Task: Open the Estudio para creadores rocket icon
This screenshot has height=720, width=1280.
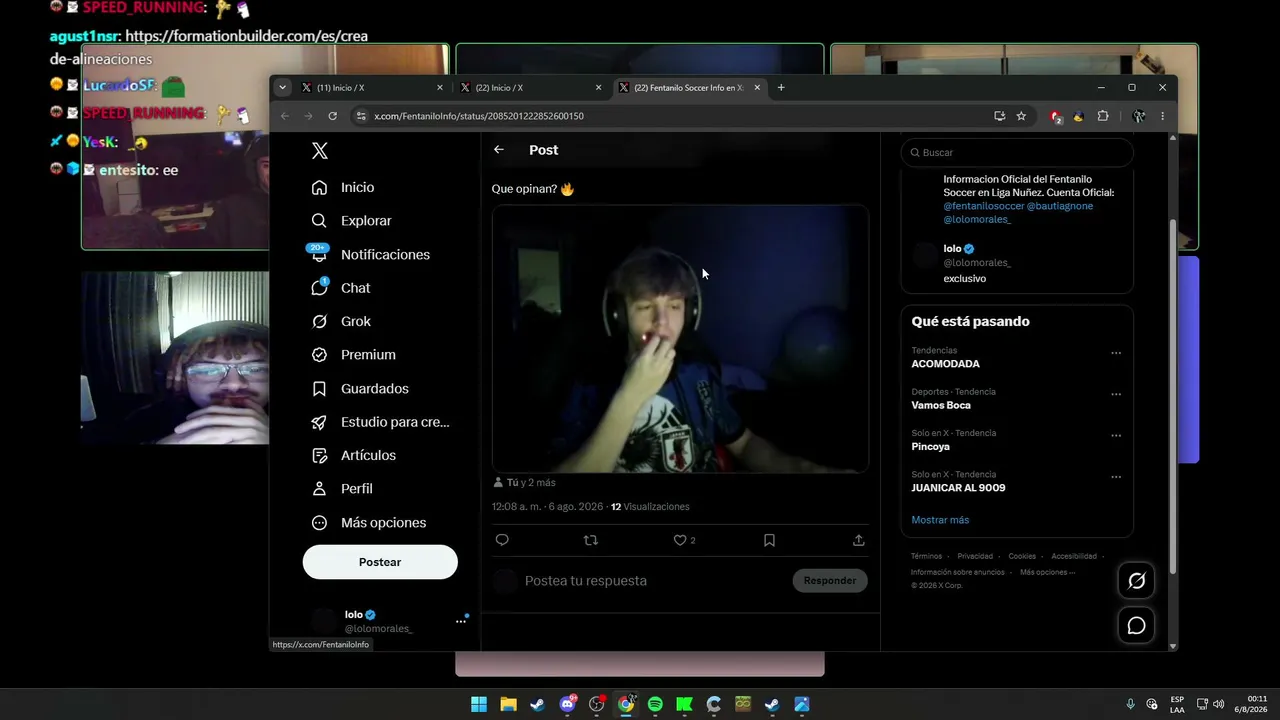Action: [x=319, y=422]
